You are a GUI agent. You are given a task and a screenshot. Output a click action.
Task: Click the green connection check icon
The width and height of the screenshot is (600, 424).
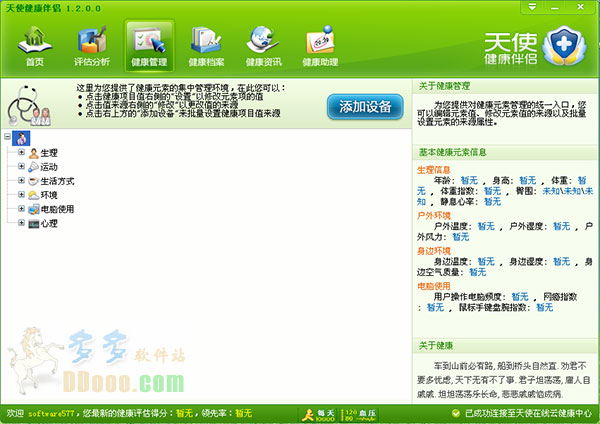456,413
